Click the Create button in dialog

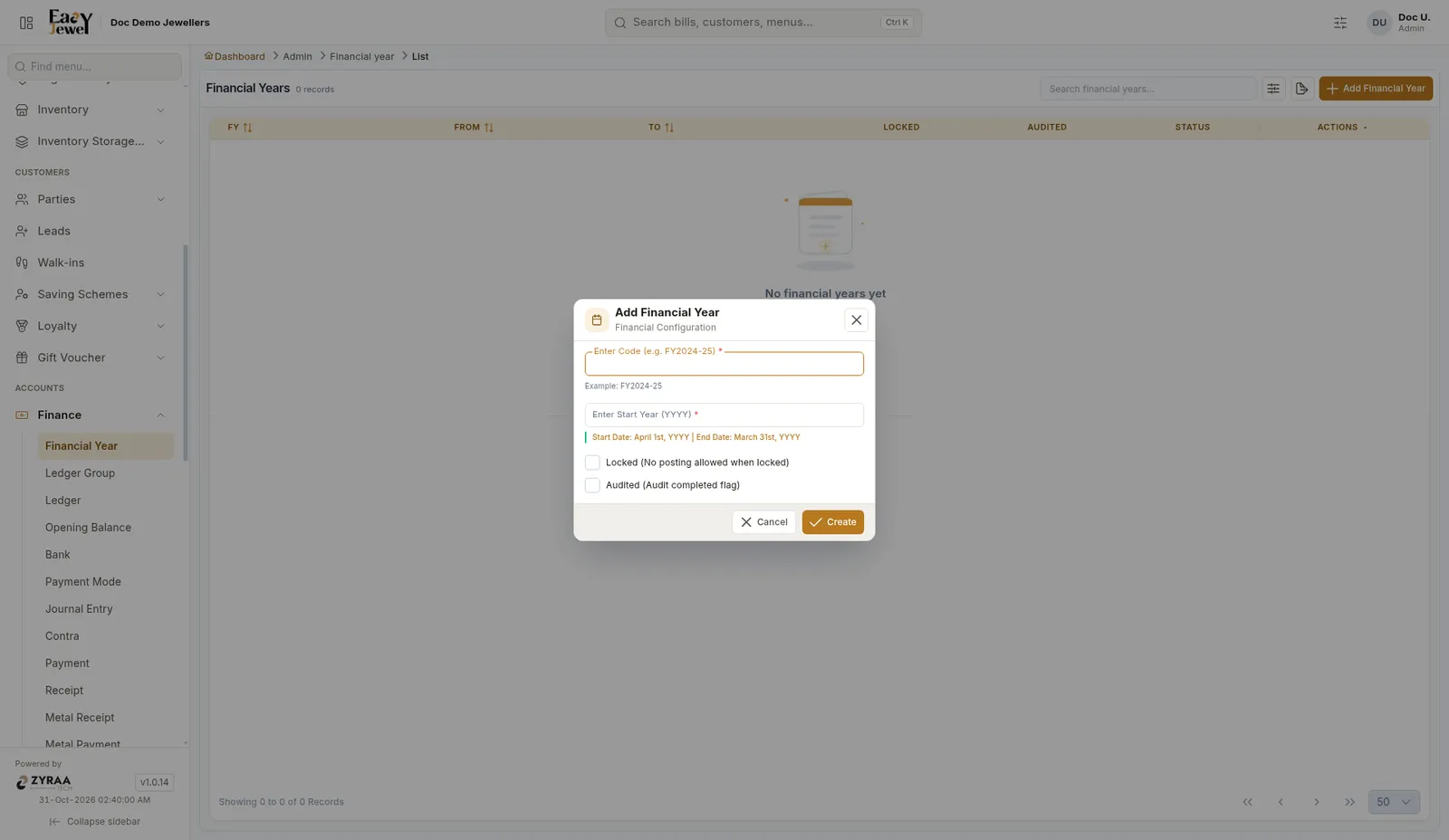pos(832,522)
